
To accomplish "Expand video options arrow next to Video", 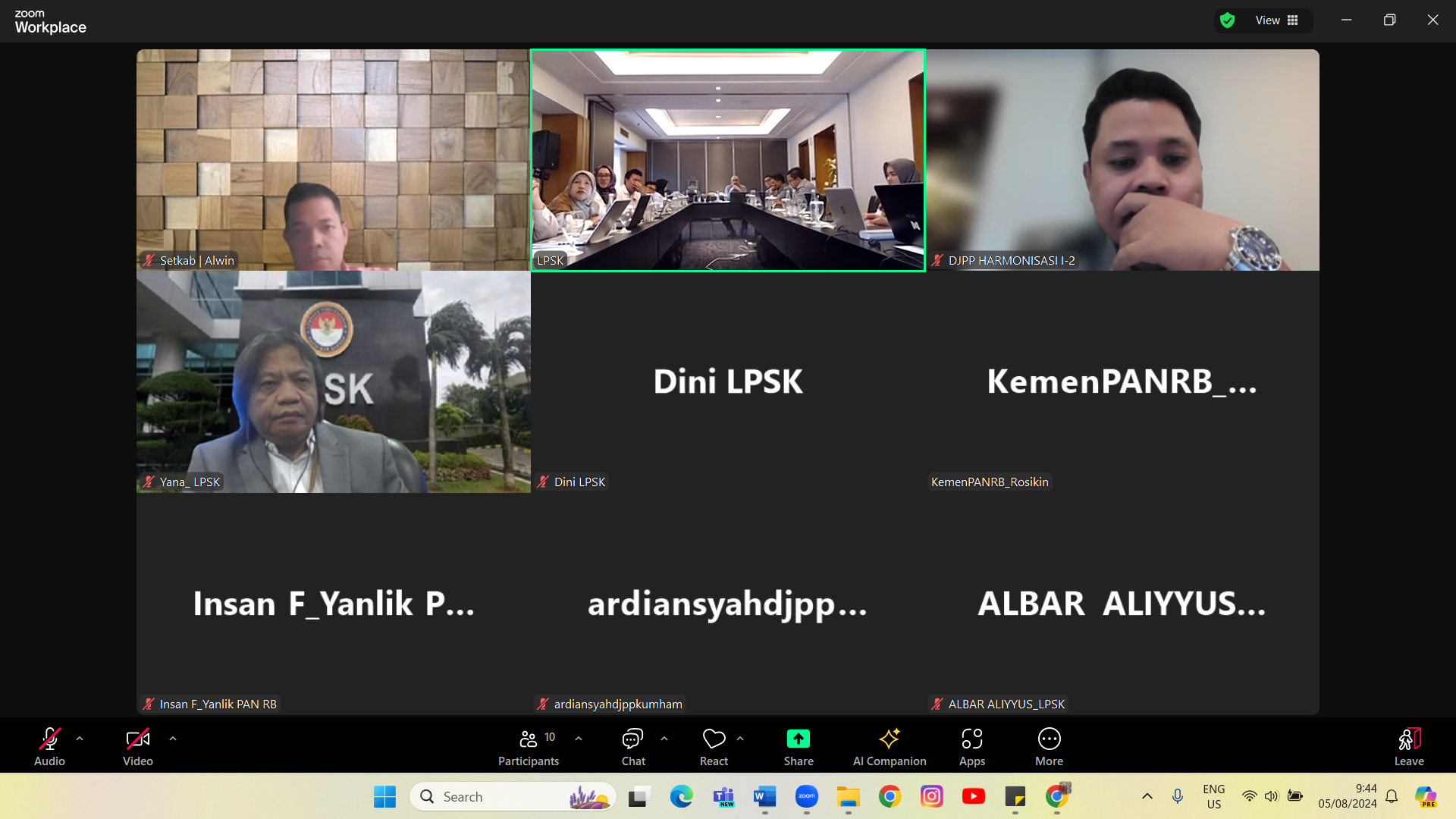I will (x=173, y=739).
